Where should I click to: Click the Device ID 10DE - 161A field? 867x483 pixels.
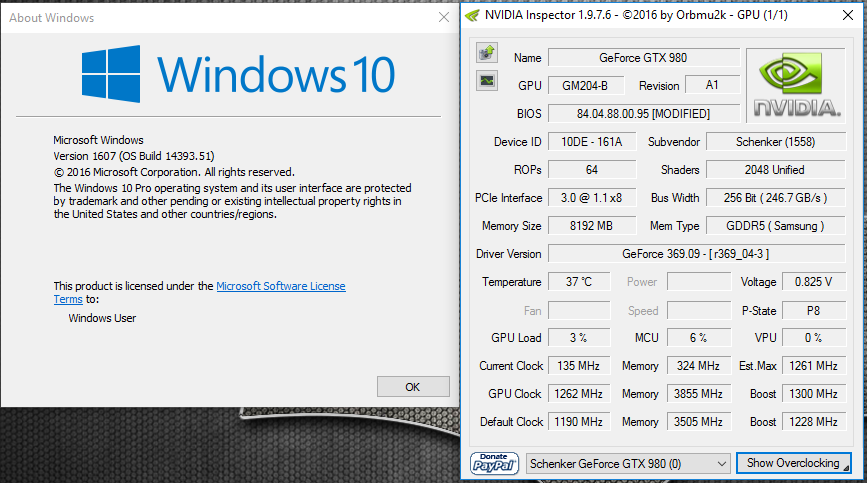tap(592, 141)
